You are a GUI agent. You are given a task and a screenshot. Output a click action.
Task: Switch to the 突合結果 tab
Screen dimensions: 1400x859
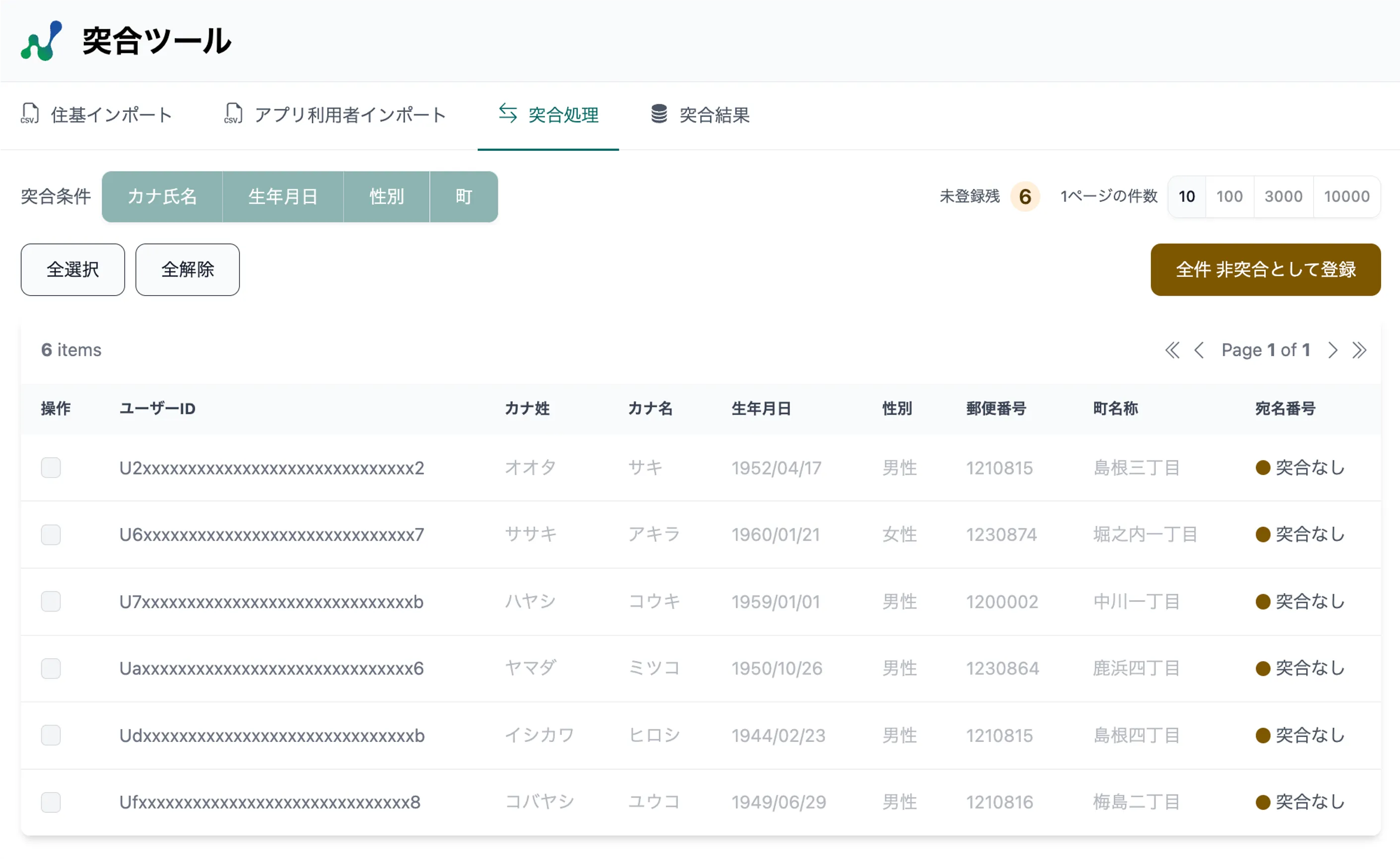pos(700,115)
